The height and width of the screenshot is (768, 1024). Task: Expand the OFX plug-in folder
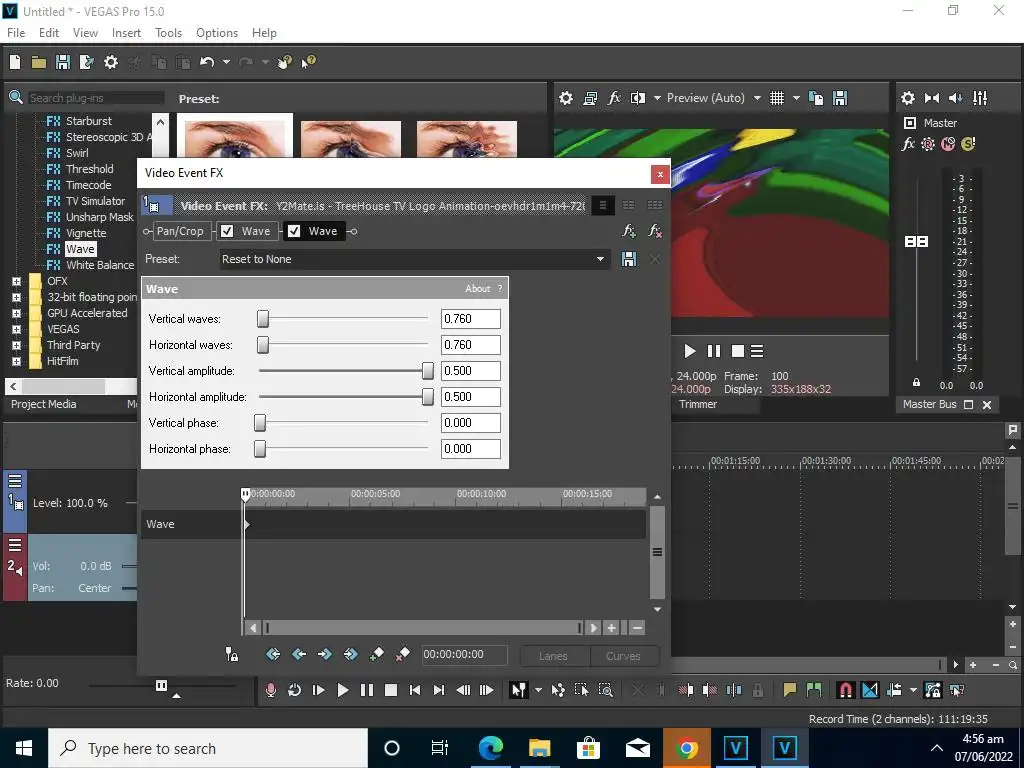pos(16,281)
